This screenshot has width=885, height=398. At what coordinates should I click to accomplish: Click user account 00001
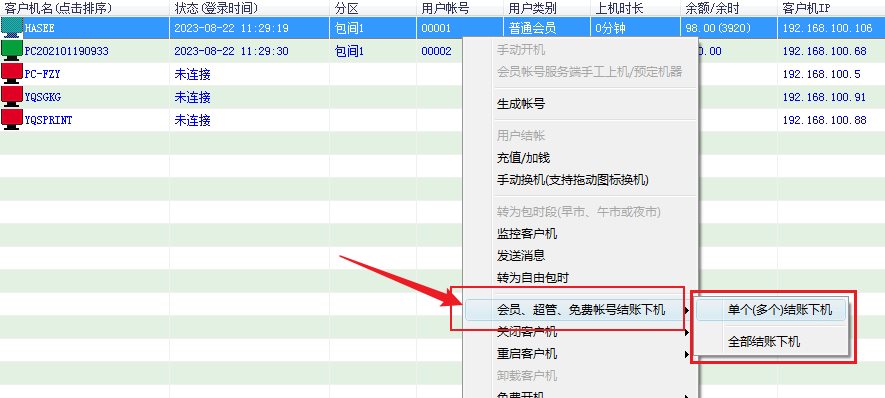pyautogui.click(x=436, y=28)
